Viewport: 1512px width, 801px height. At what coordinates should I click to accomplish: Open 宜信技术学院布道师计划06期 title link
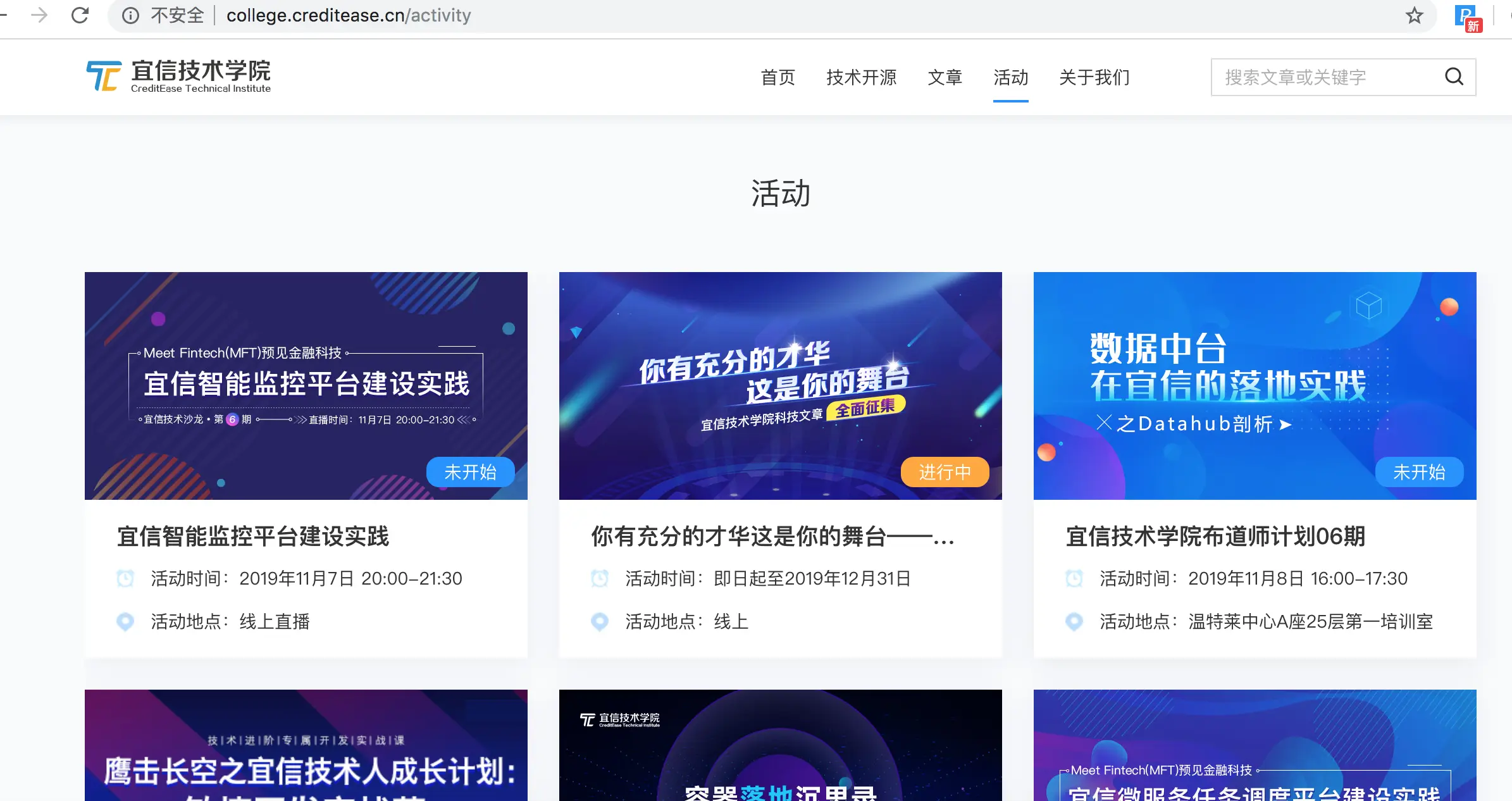[x=1215, y=536]
